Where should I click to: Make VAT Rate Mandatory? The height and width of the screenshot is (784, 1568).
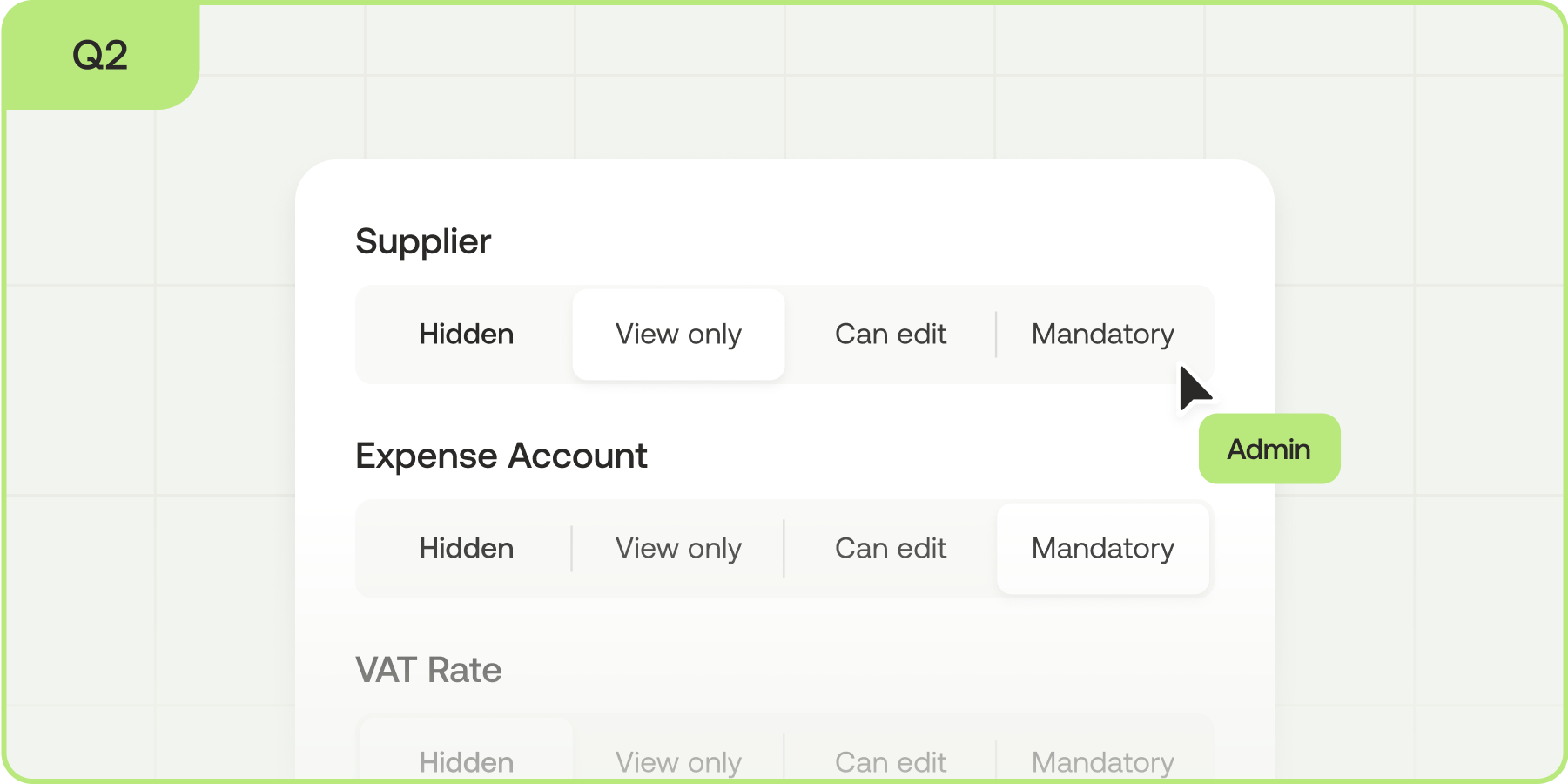point(1102,761)
